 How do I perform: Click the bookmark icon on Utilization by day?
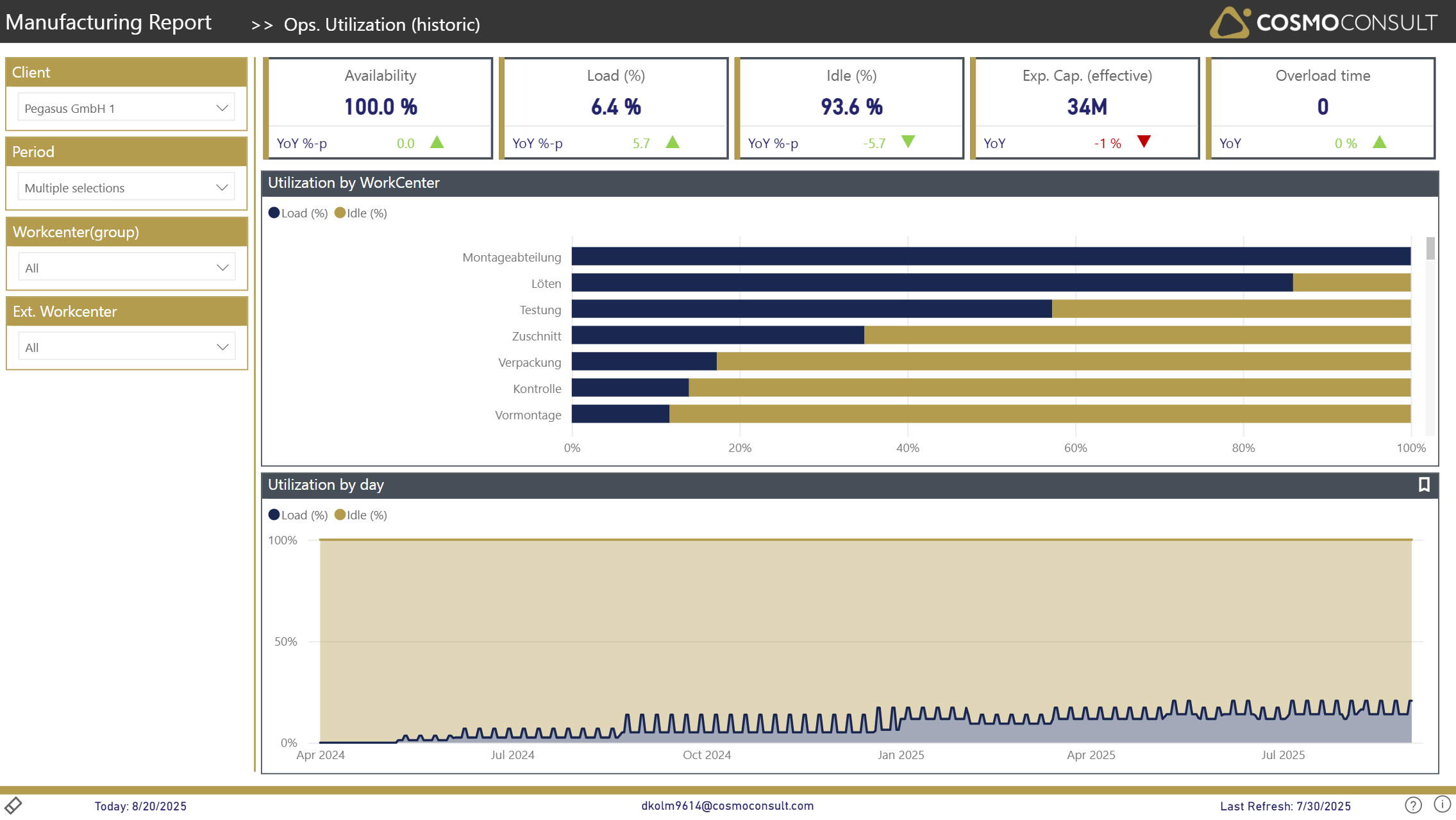click(x=1424, y=485)
